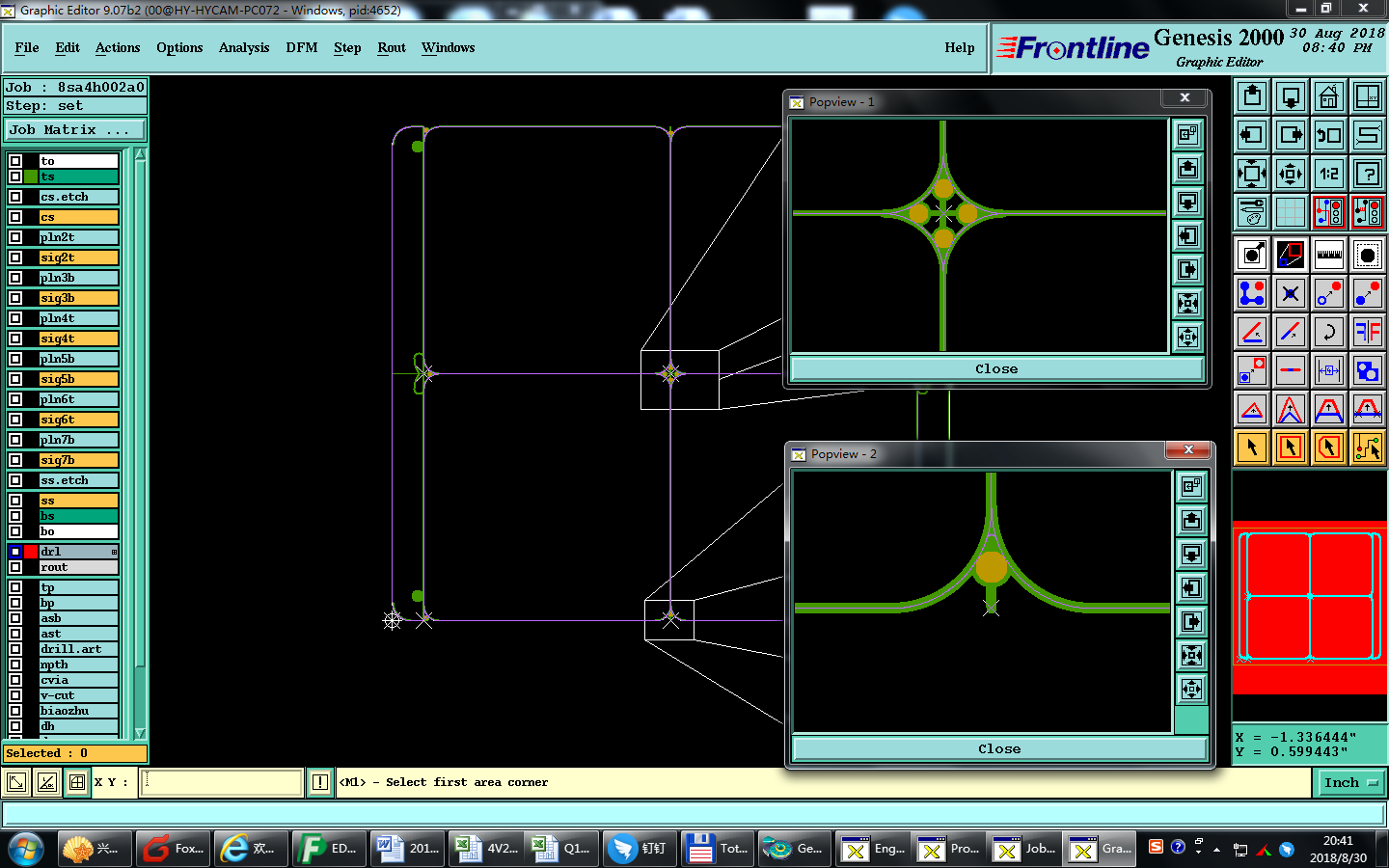Click the exclamation mark button

click(x=320, y=782)
